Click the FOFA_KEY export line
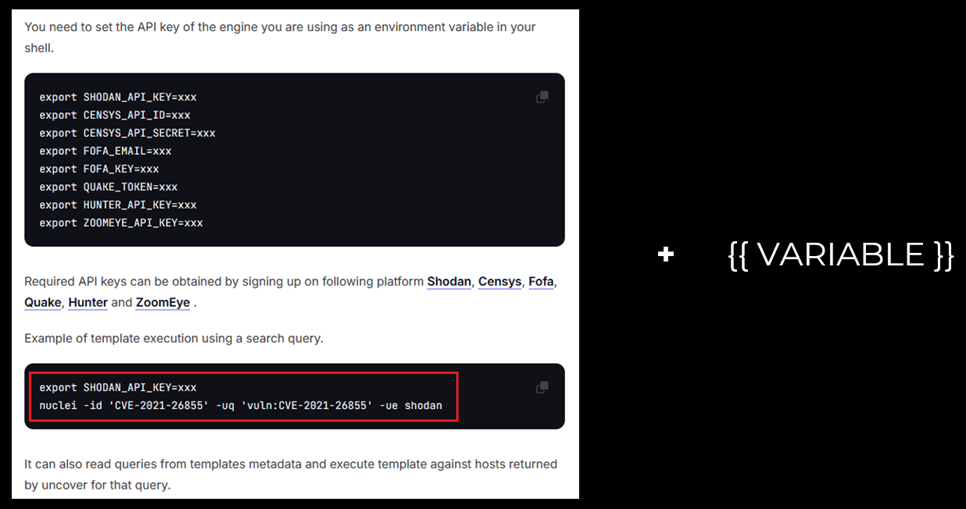Viewport: 966px width, 509px height. coord(99,169)
